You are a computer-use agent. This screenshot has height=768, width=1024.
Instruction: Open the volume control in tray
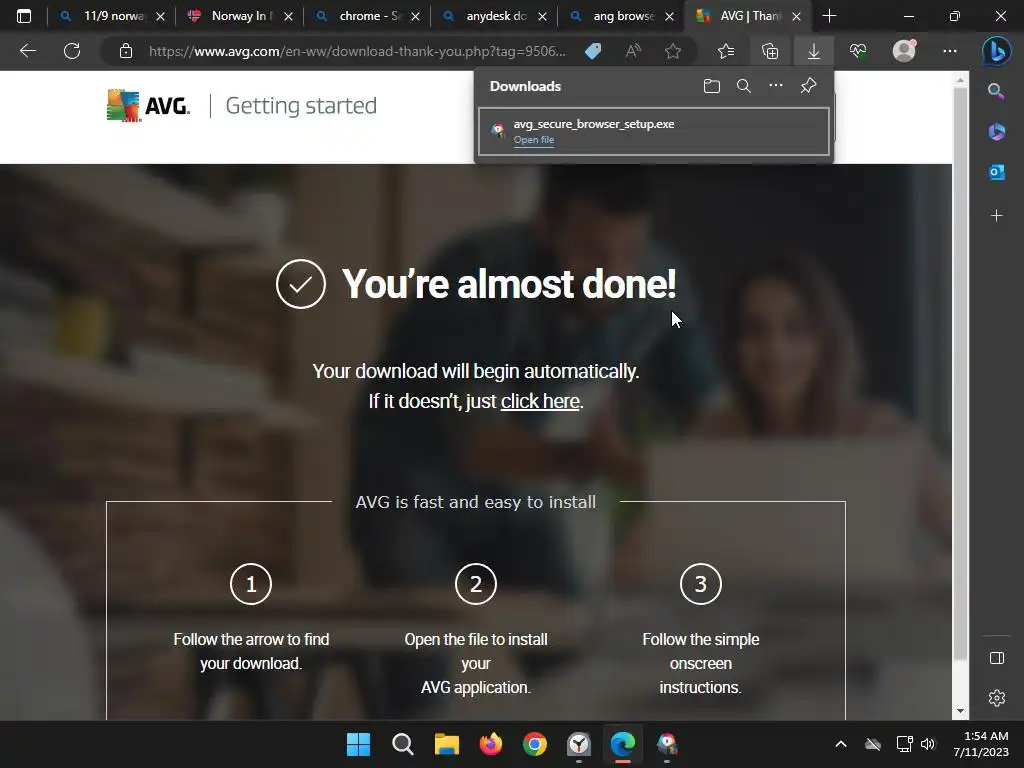[x=928, y=744]
